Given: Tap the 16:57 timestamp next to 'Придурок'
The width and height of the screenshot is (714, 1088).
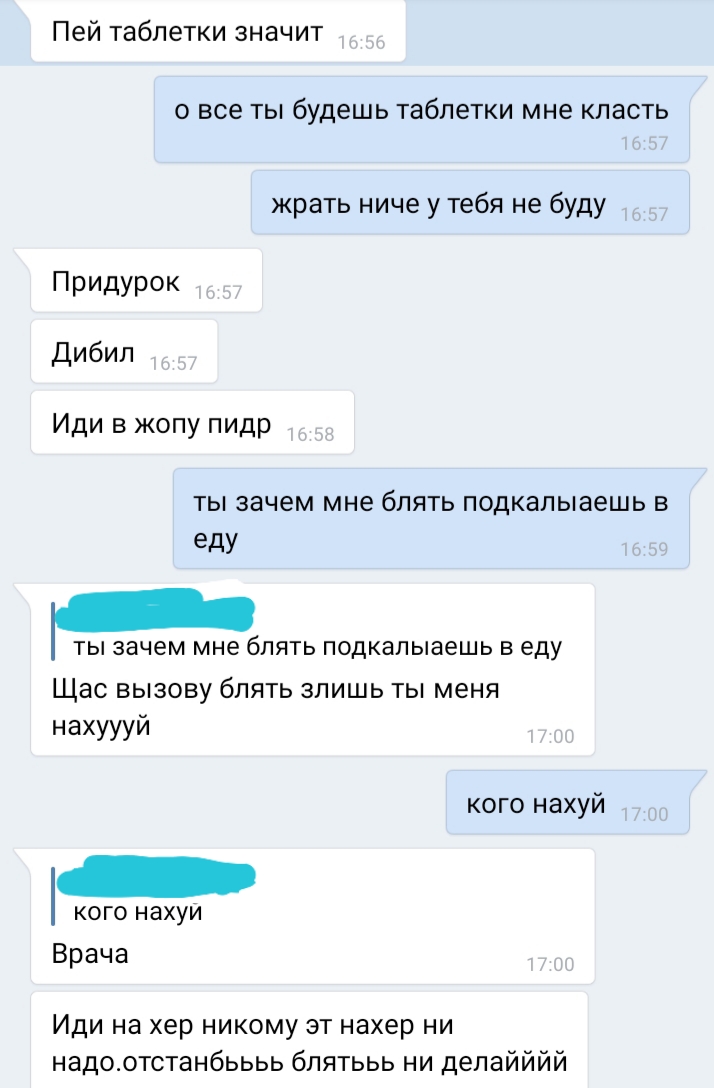Looking at the screenshot, I should pos(219,292).
